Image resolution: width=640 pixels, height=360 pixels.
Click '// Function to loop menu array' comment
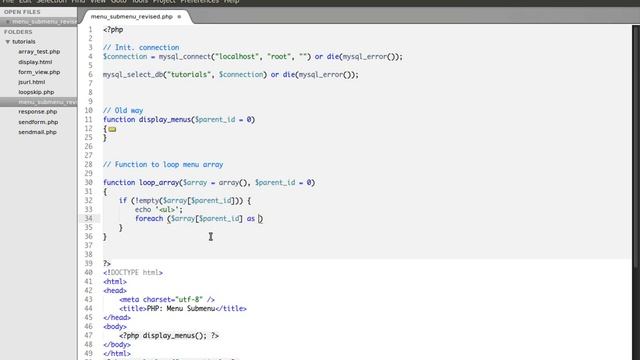(x=163, y=164)
